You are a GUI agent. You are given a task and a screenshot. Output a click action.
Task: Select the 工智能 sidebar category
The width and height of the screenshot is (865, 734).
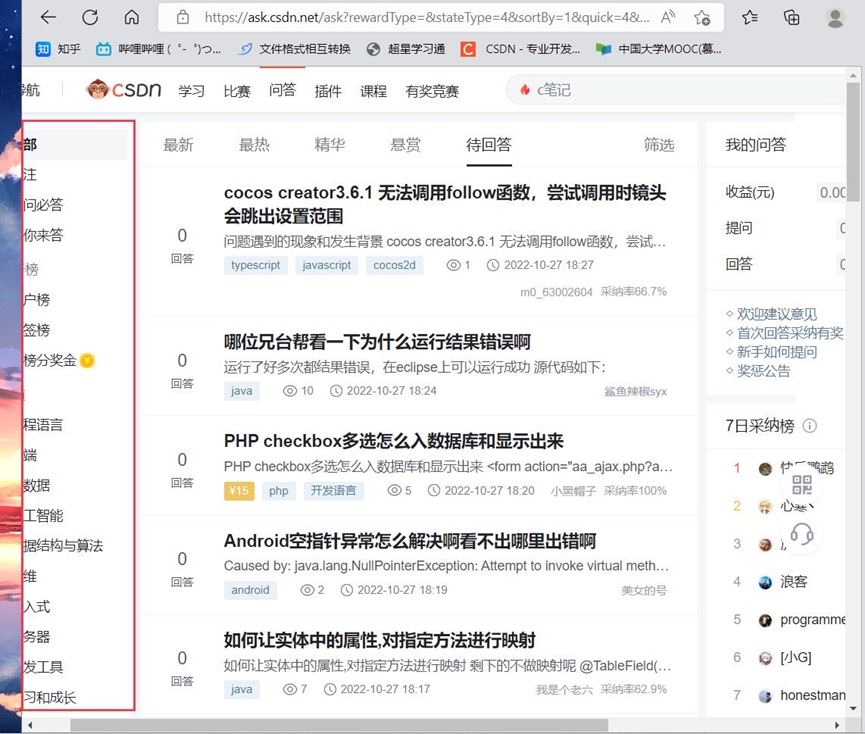click(43, 516)
